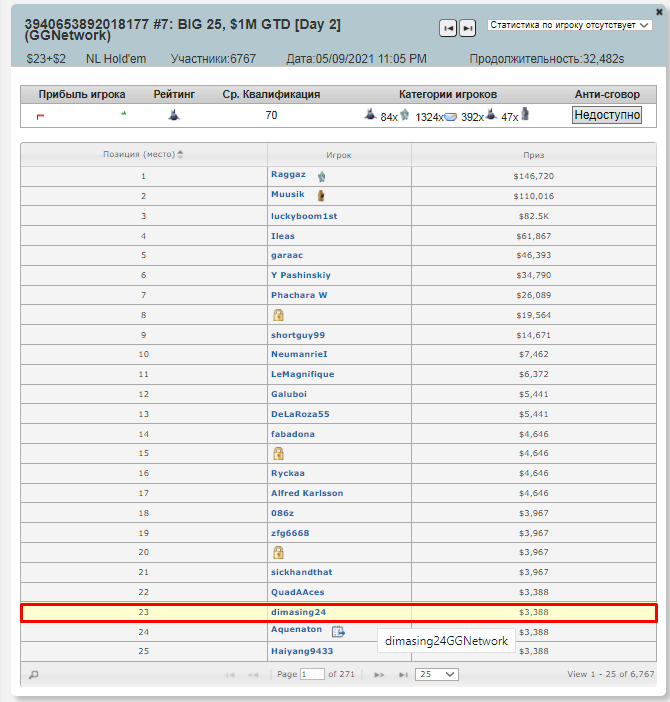The height and width of the screenshot is (702, 670).
Task: Click the icon beside player Raggaz
Action: pyautogui.click(x=322, y=176)
